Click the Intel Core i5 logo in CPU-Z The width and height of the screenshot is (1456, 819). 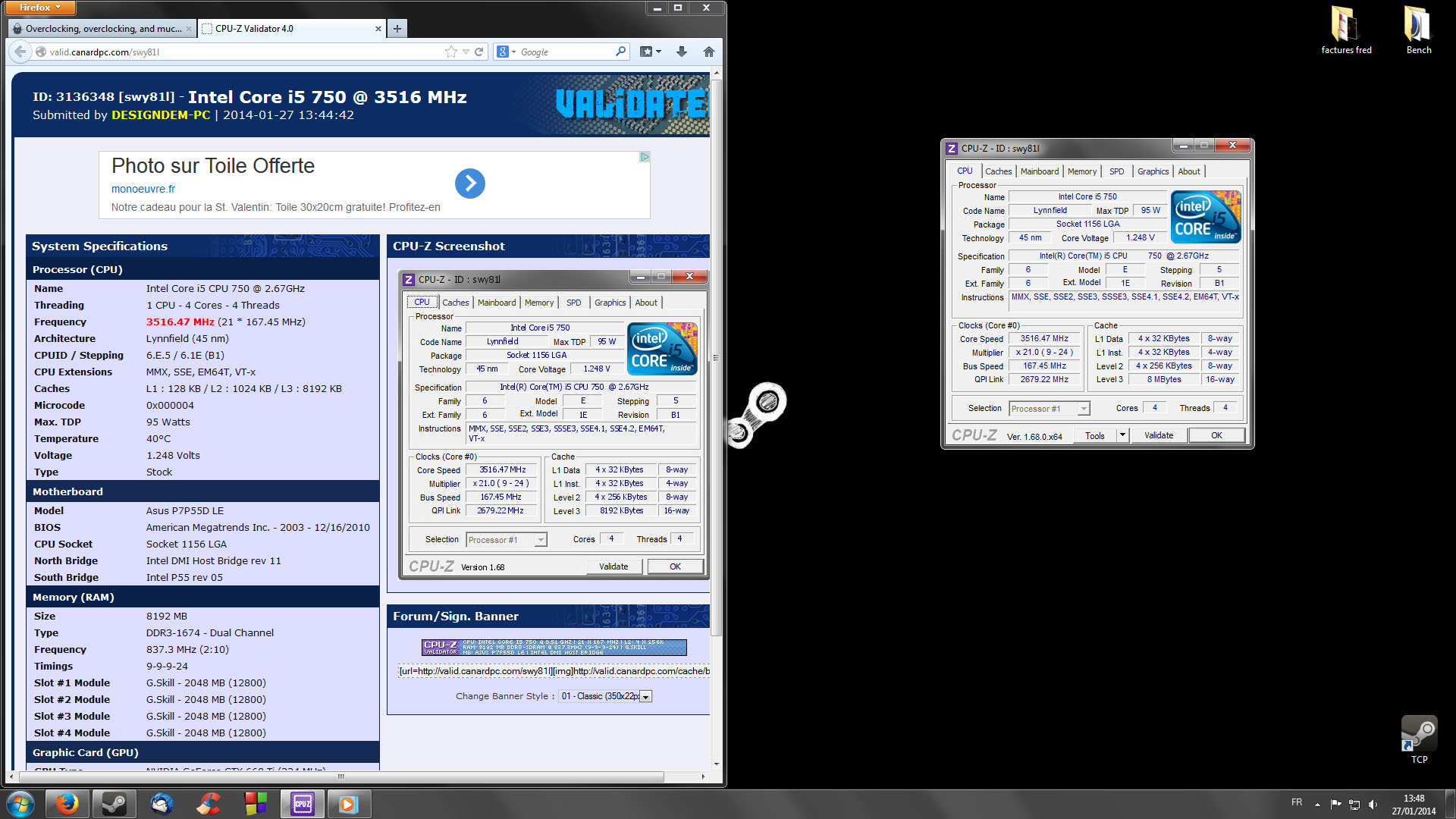pyautogui.click(x=1206, y=216)
